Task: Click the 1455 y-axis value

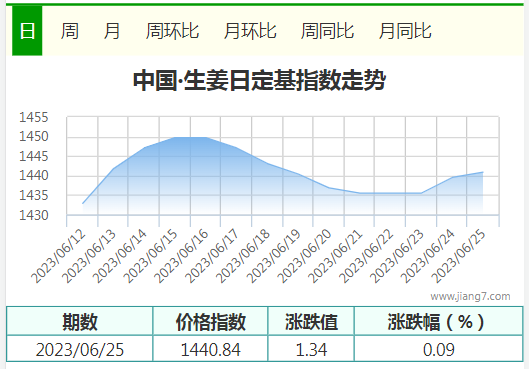Action: (x=34, y=117)
